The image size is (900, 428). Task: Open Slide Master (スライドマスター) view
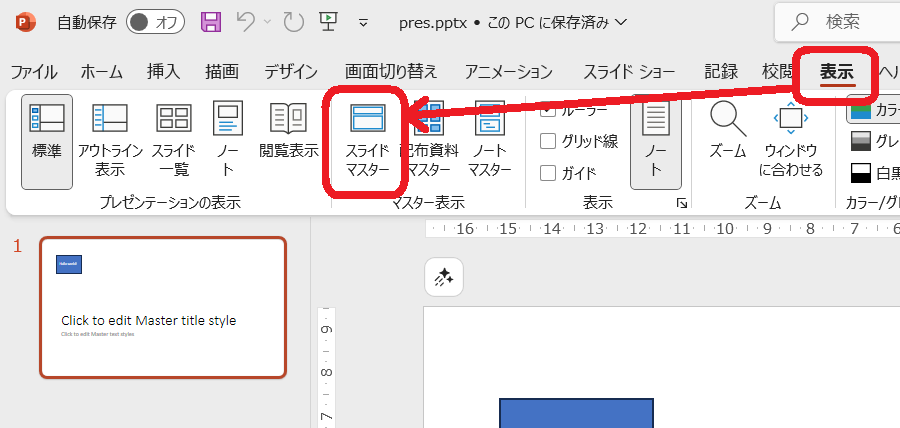click(367, 140)
